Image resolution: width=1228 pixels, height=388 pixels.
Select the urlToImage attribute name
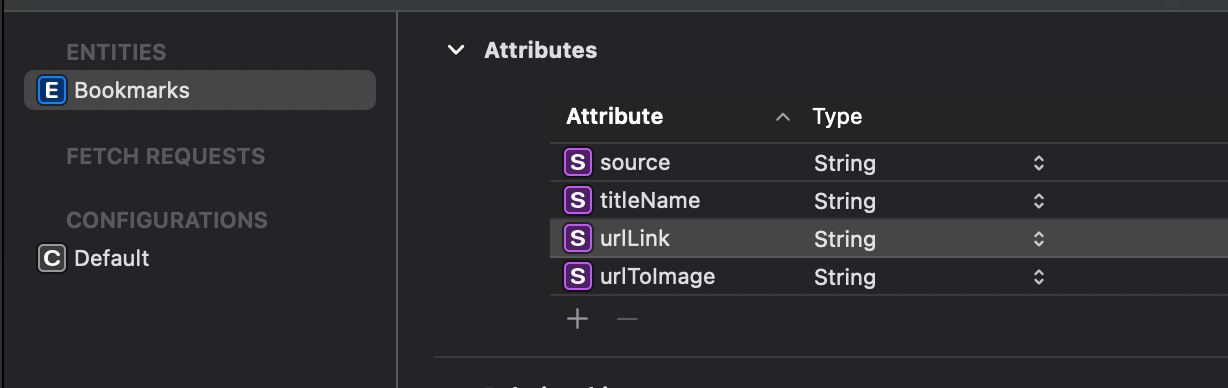[657, 277]
